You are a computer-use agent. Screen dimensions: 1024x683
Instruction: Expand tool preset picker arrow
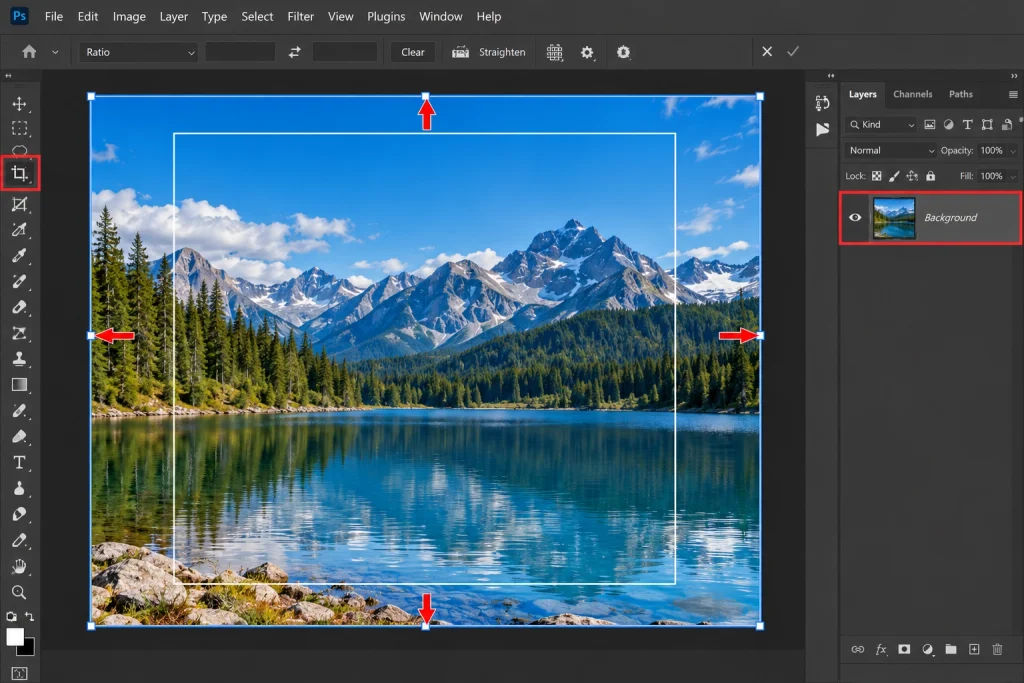55,52
